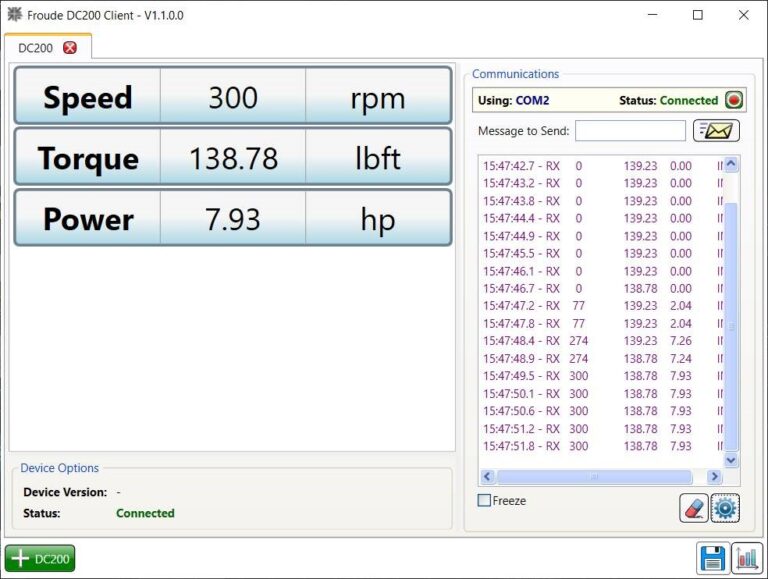Select log row 15:47:46.7 - RX
Screen dimensions: 768x579
tap(601, 288)
